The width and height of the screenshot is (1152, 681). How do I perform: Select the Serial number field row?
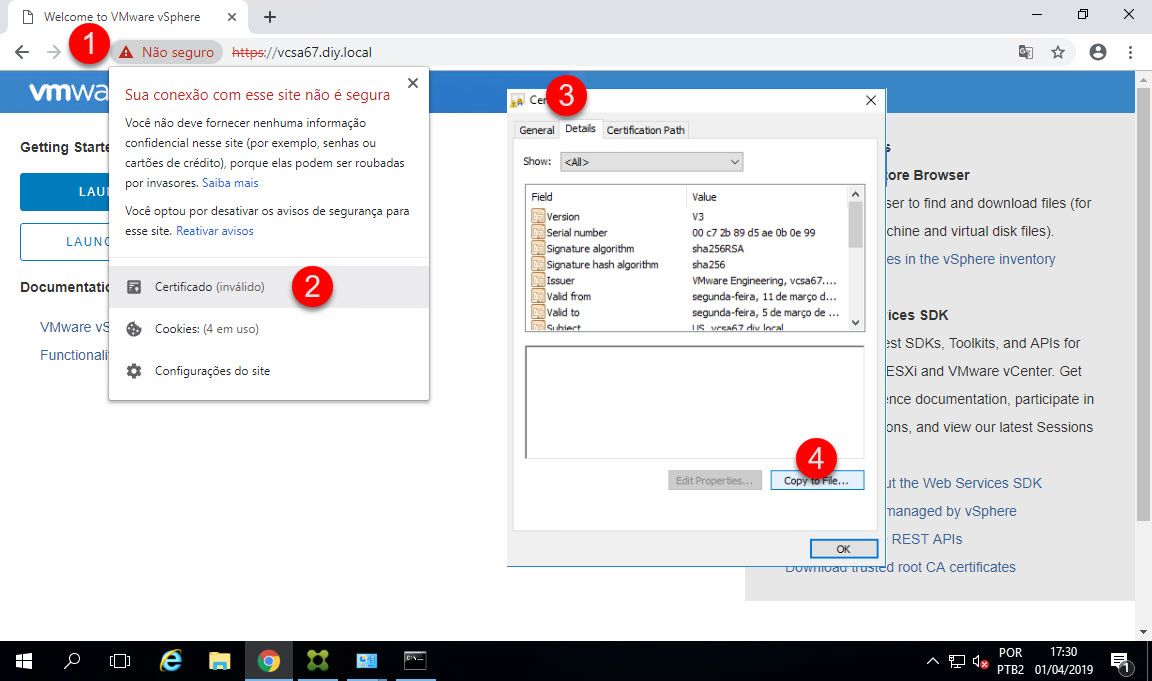tap(577, 233)
